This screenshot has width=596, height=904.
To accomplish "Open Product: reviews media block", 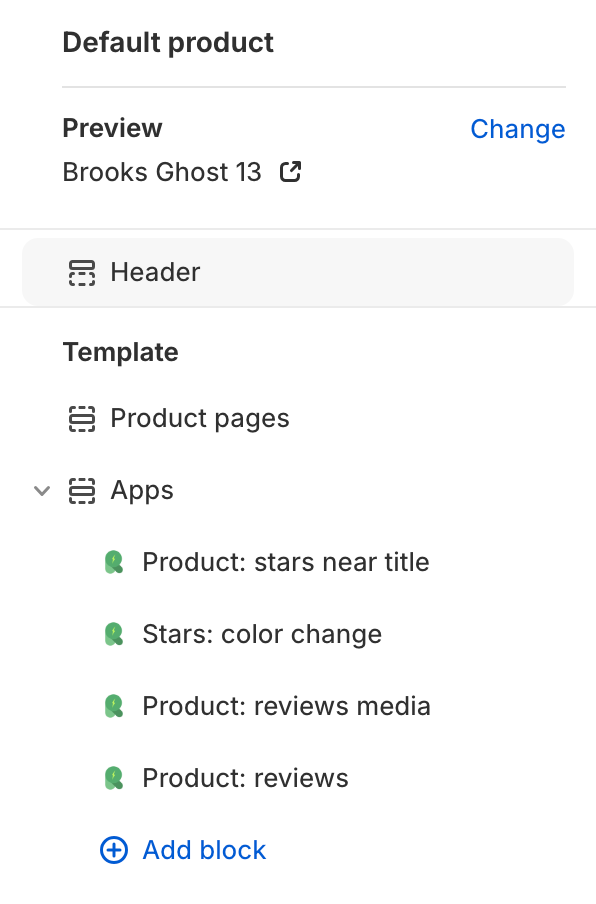I will [x=286, y=706].
